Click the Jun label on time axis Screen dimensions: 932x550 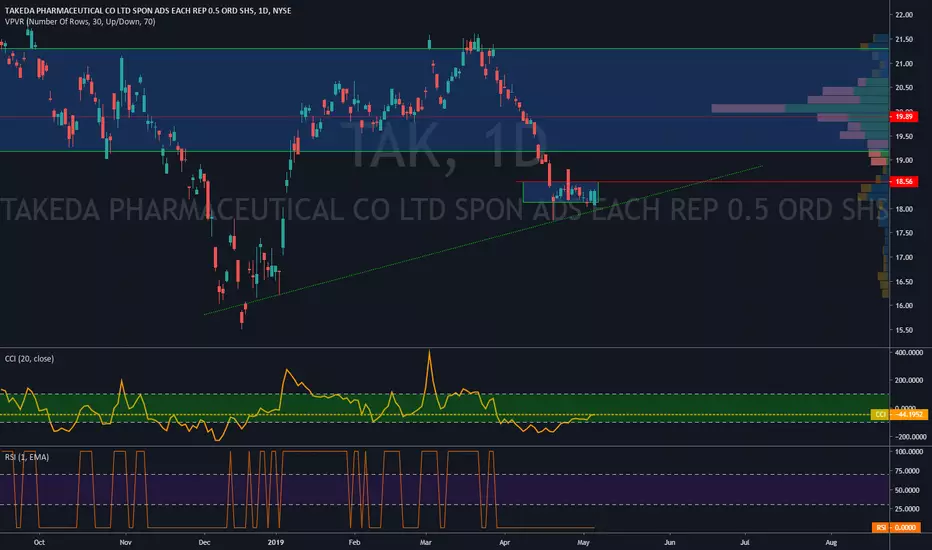pos(670,542)
